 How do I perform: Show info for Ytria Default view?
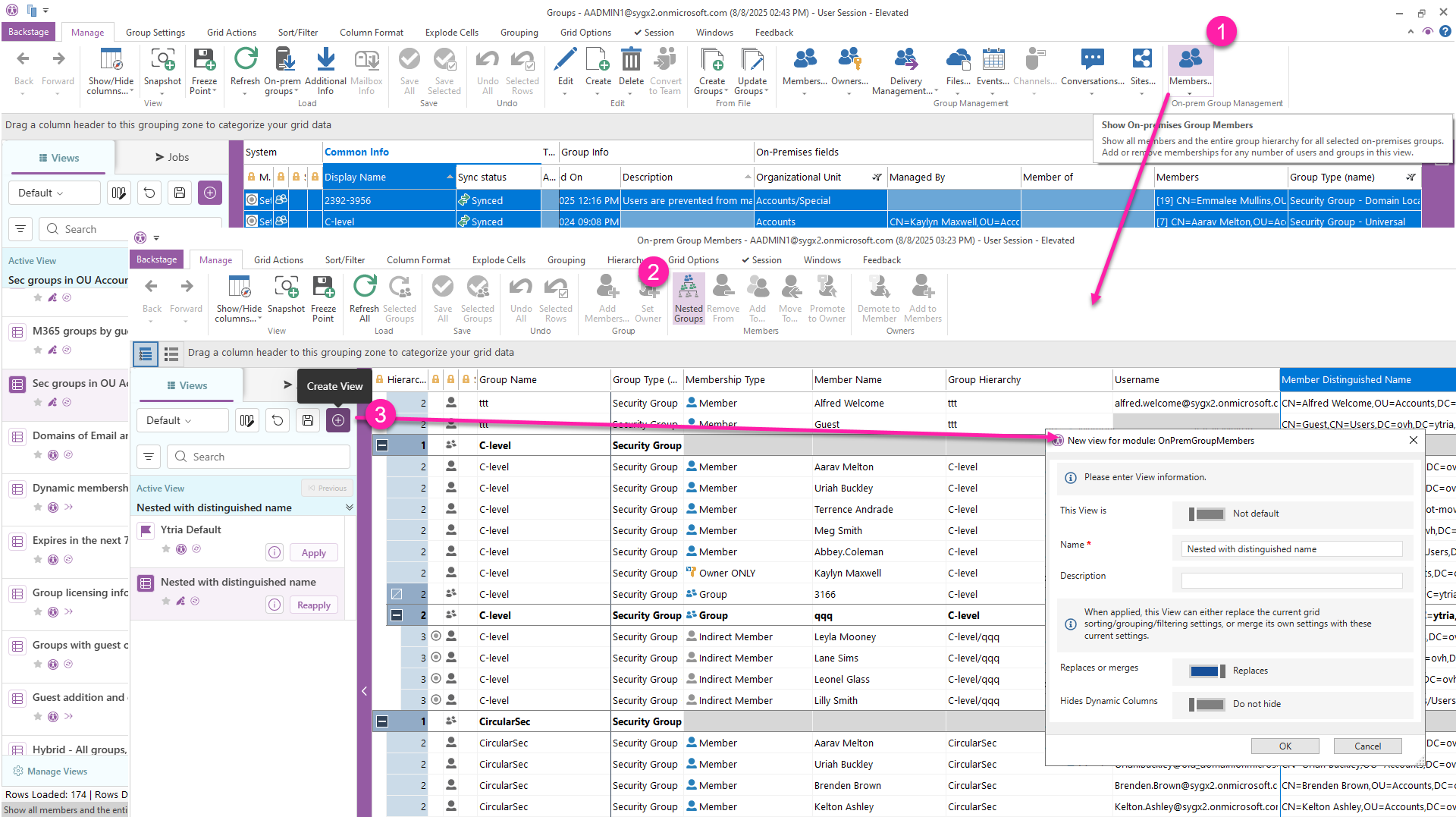click(275, 552)
